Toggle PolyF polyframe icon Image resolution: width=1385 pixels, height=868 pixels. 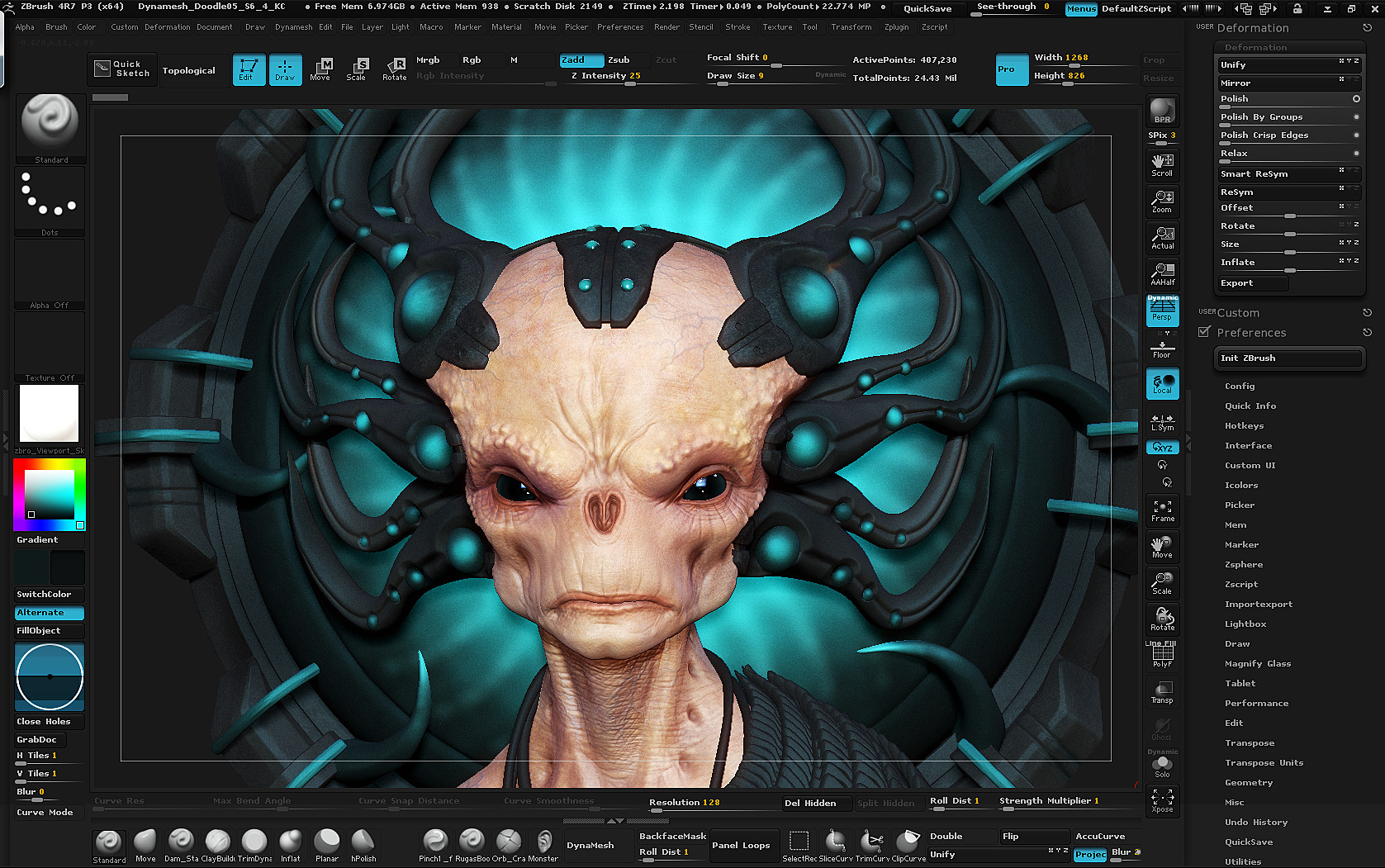(1162, 656)
